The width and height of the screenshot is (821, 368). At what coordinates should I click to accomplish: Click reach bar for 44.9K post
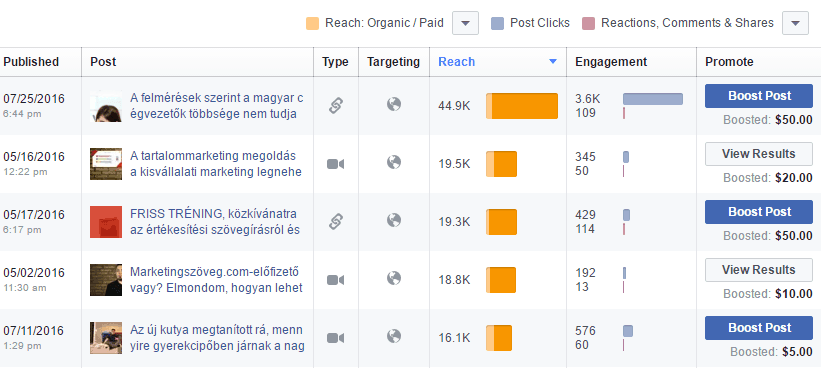point(522,106)
